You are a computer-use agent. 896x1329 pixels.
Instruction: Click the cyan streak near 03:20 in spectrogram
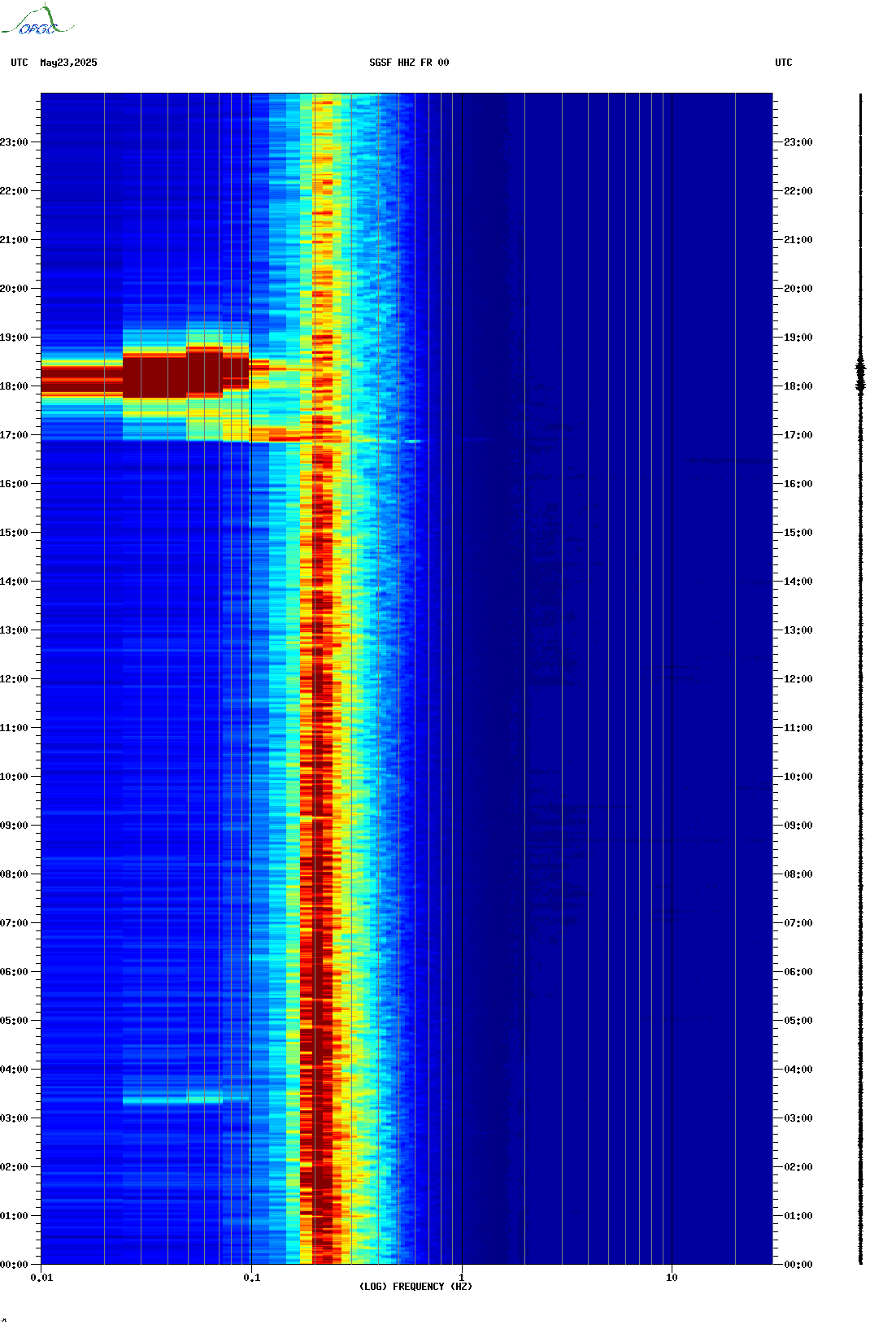click(185, 1100)
